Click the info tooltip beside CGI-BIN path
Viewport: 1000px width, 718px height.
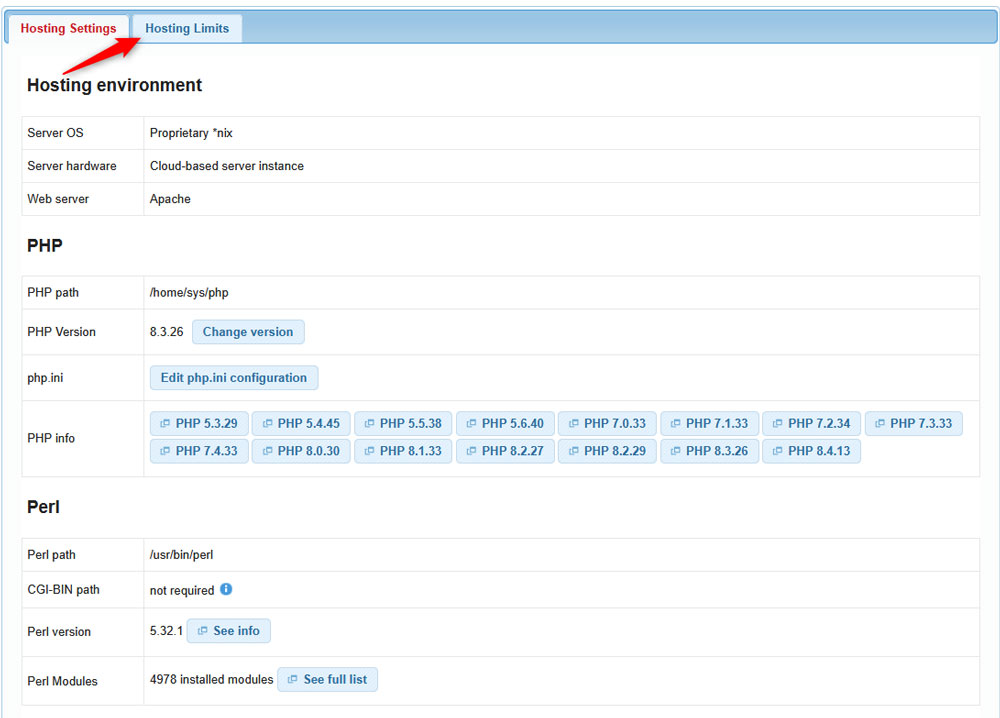(226, 589)
